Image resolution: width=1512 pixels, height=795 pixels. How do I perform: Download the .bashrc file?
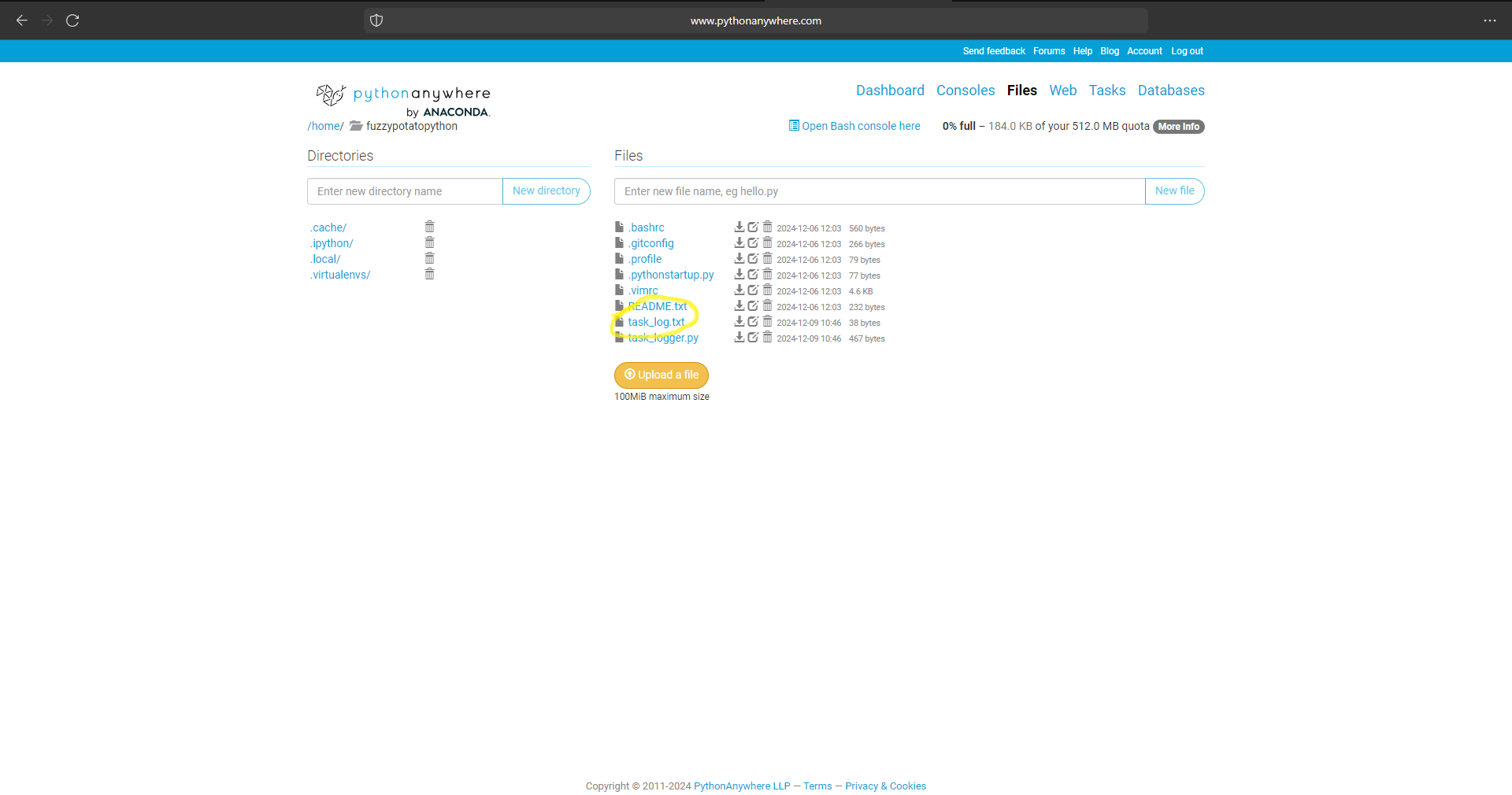tap(739, 227)
